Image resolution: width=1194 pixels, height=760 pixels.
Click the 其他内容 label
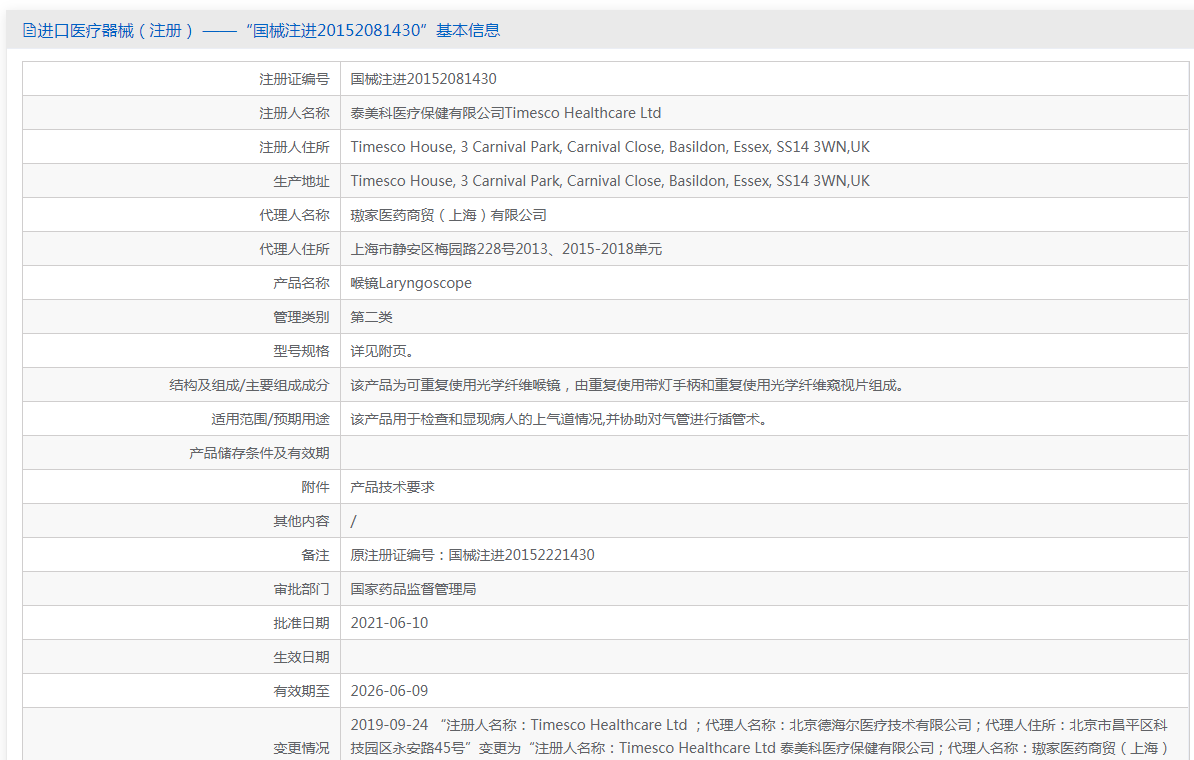[x=302, y=522]
